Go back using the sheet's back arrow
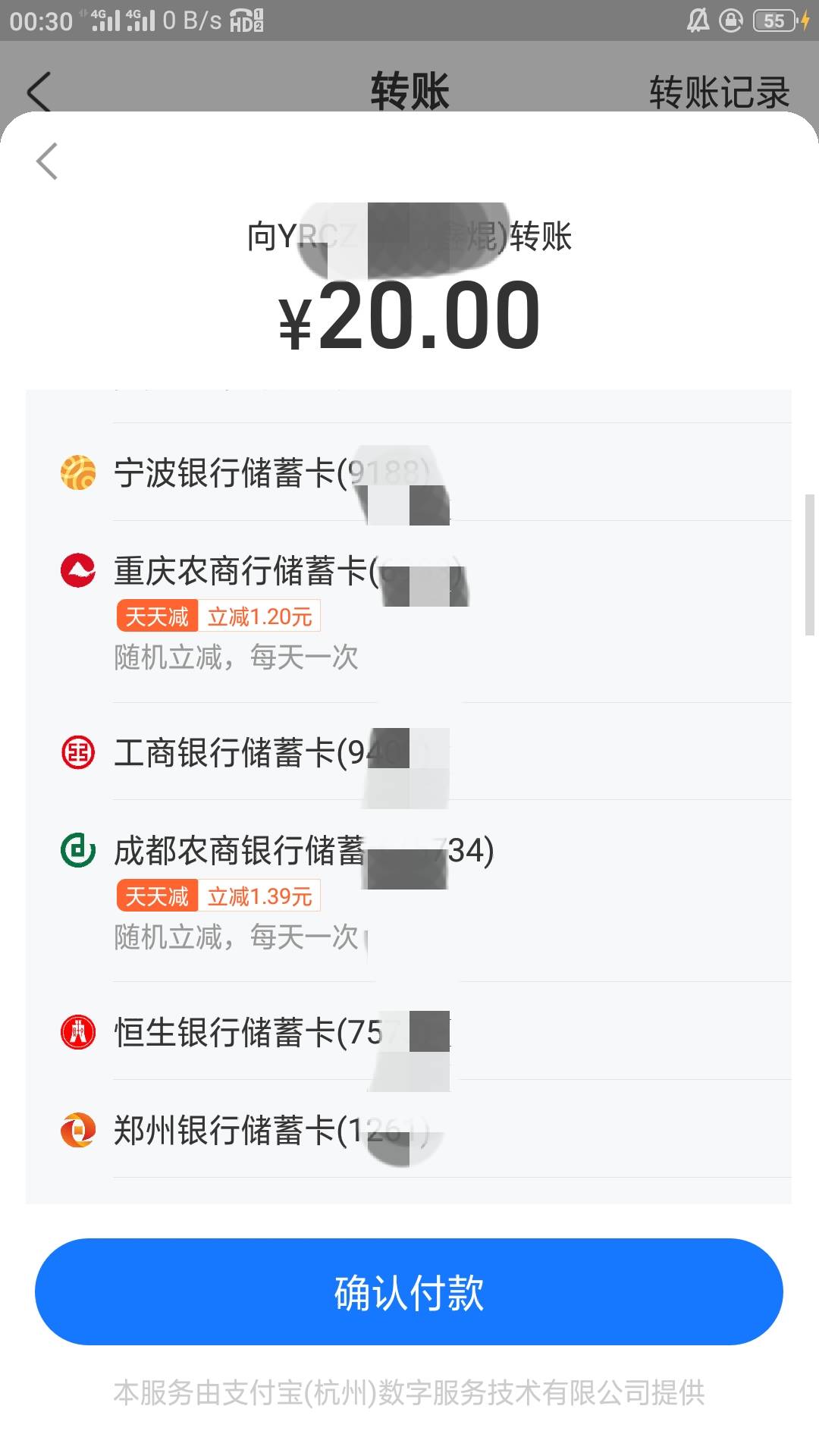 pyautogui.click(x=47, y=161)
